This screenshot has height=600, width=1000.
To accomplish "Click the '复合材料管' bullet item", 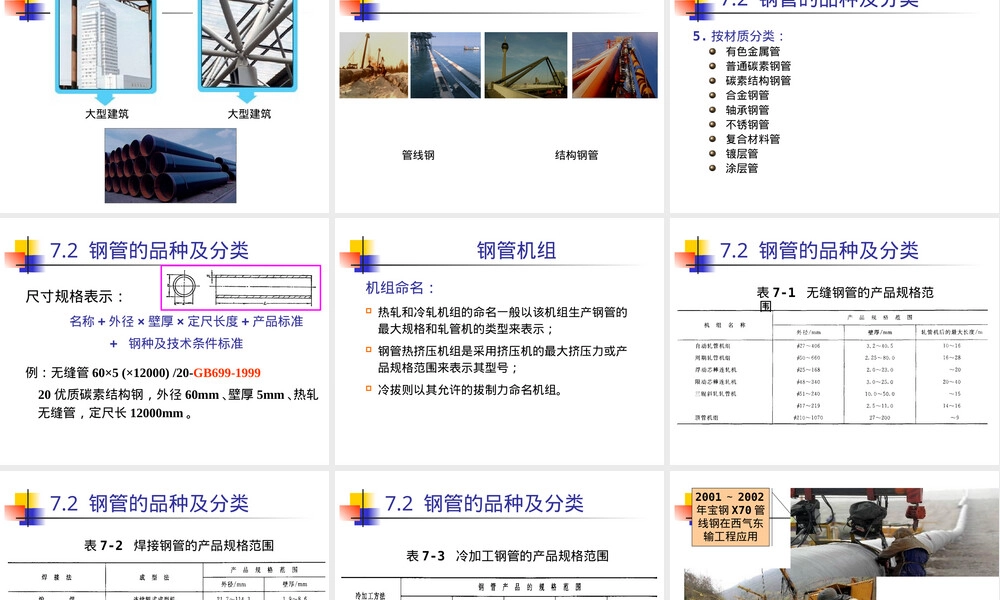I will (x=753, y=140).
